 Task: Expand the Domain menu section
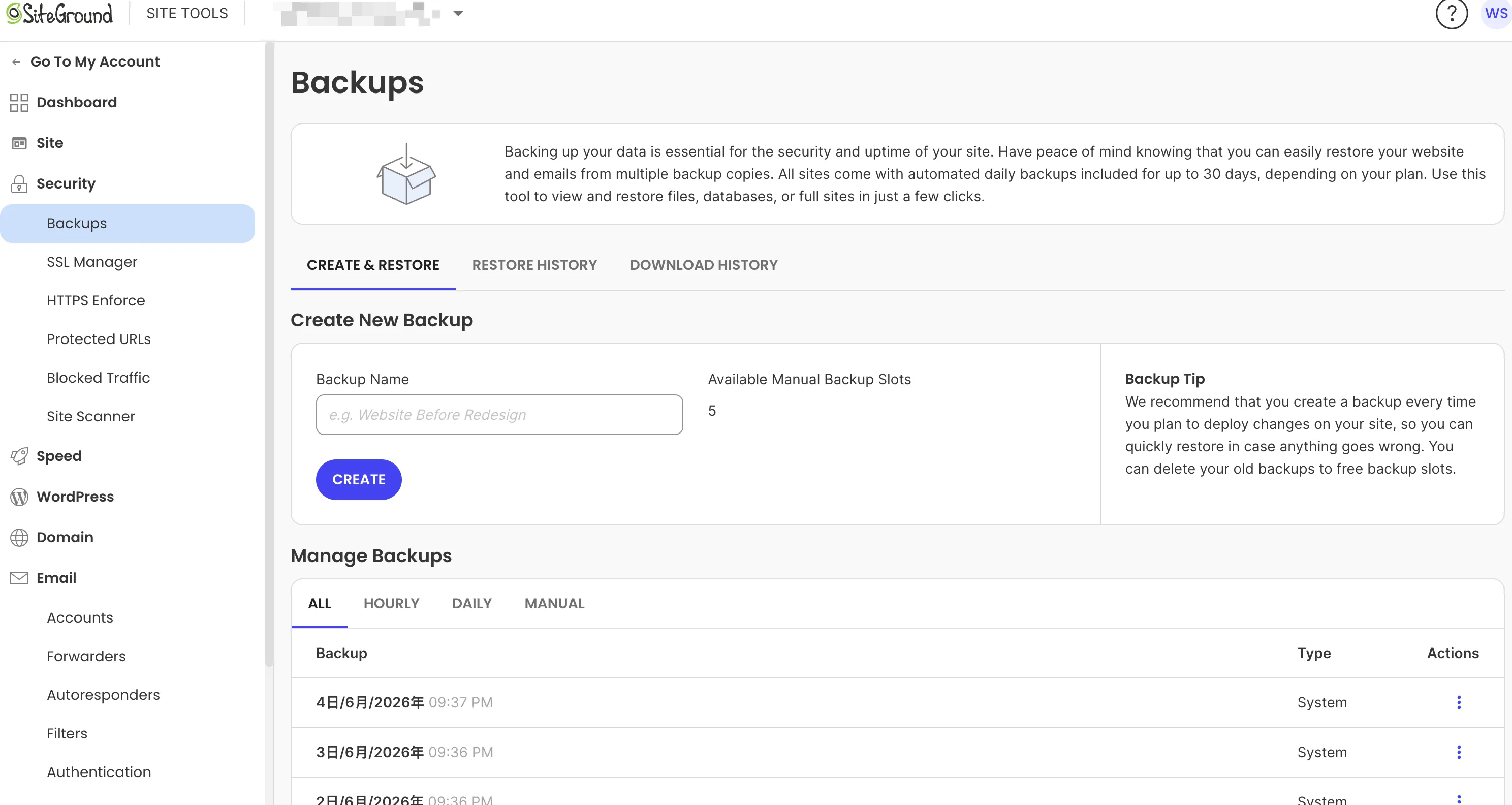coord(65,537)
